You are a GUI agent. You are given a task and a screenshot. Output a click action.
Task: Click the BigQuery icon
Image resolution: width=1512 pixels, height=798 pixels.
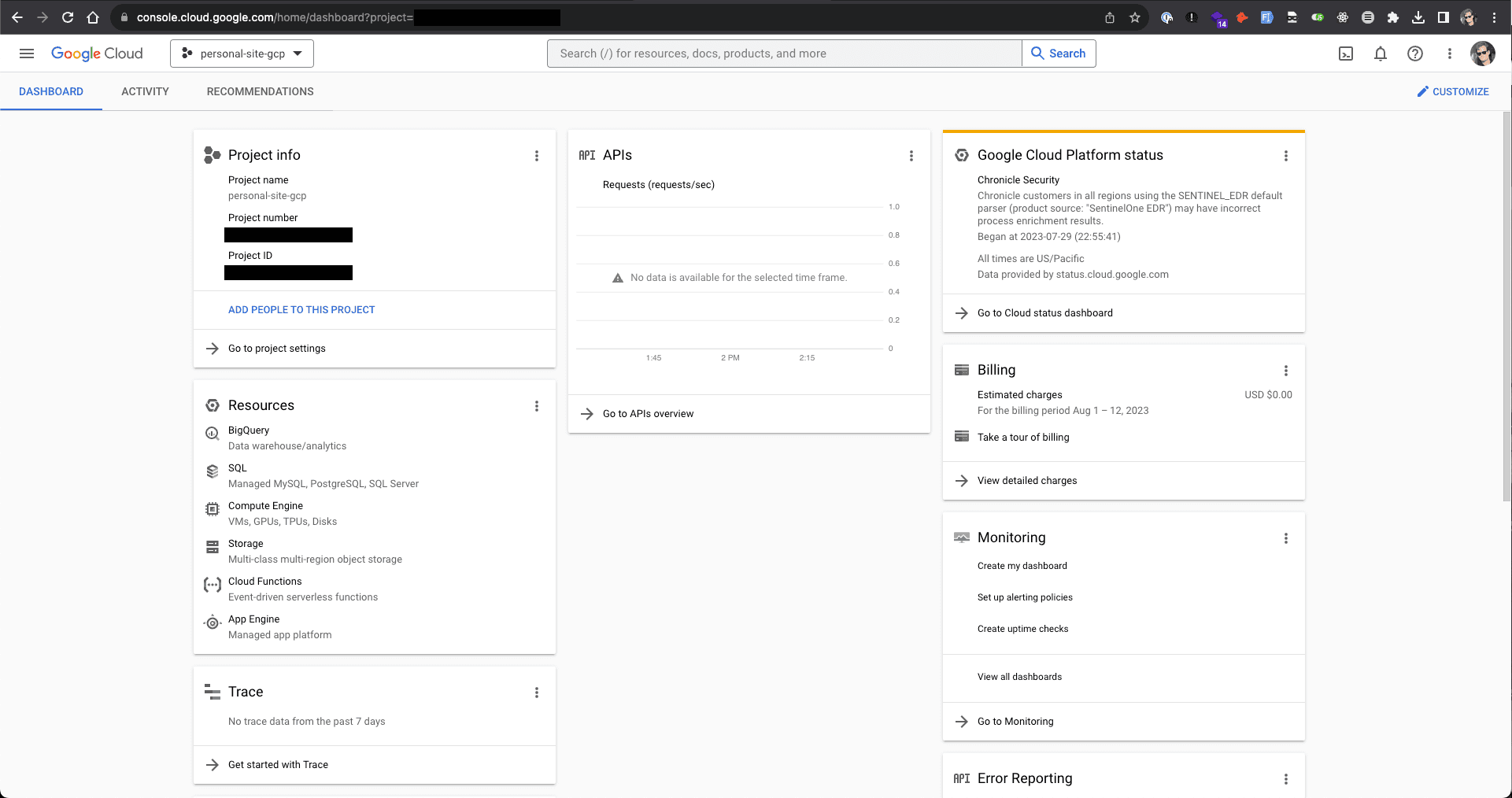coord(213,434)
